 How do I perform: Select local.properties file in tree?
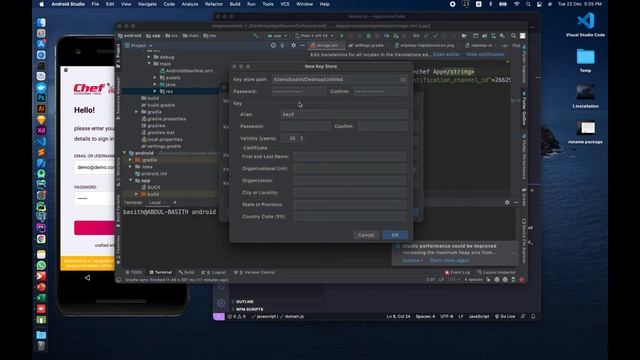(162, 139)
